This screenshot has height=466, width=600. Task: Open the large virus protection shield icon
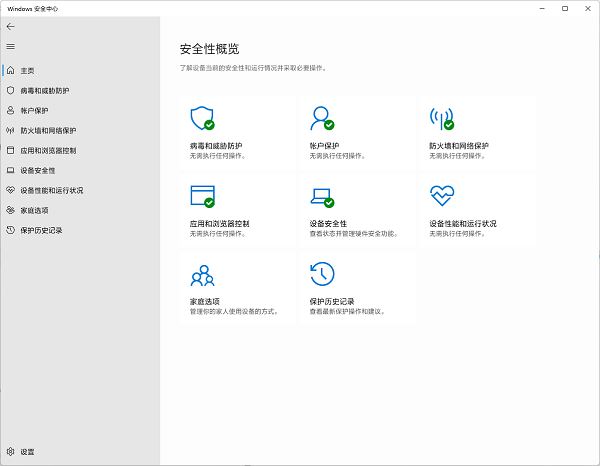(202, 118)
